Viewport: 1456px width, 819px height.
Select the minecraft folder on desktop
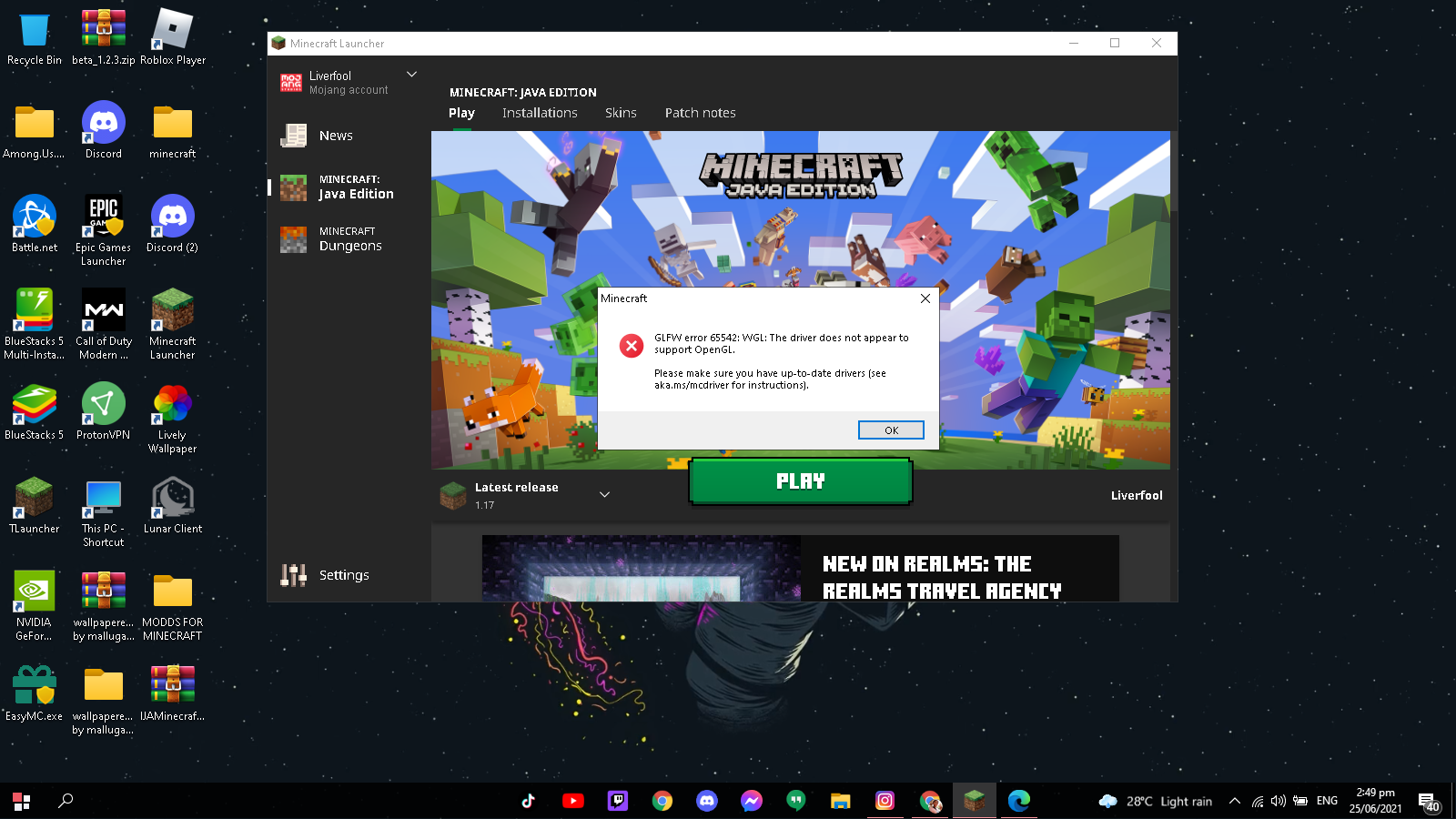(173, 131)
